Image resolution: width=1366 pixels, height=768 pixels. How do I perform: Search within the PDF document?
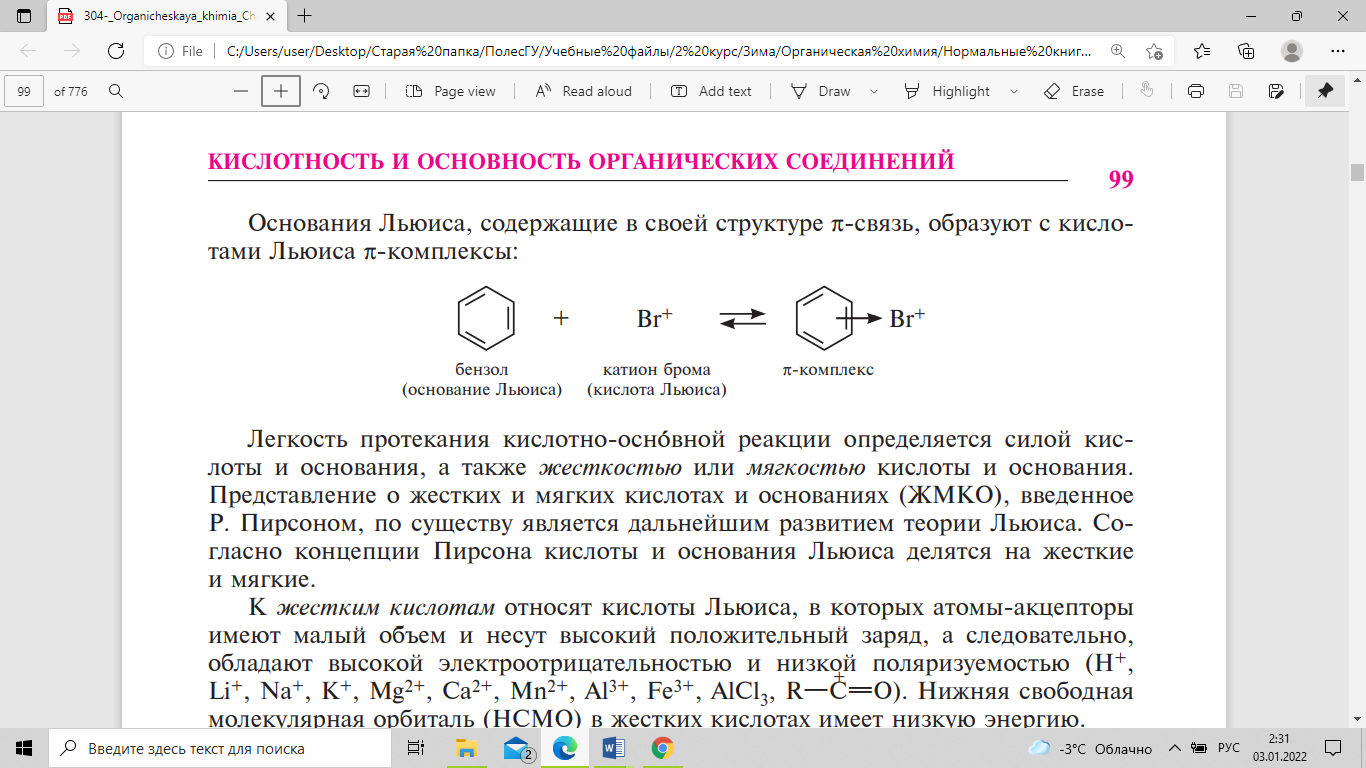tap(116, 91)
